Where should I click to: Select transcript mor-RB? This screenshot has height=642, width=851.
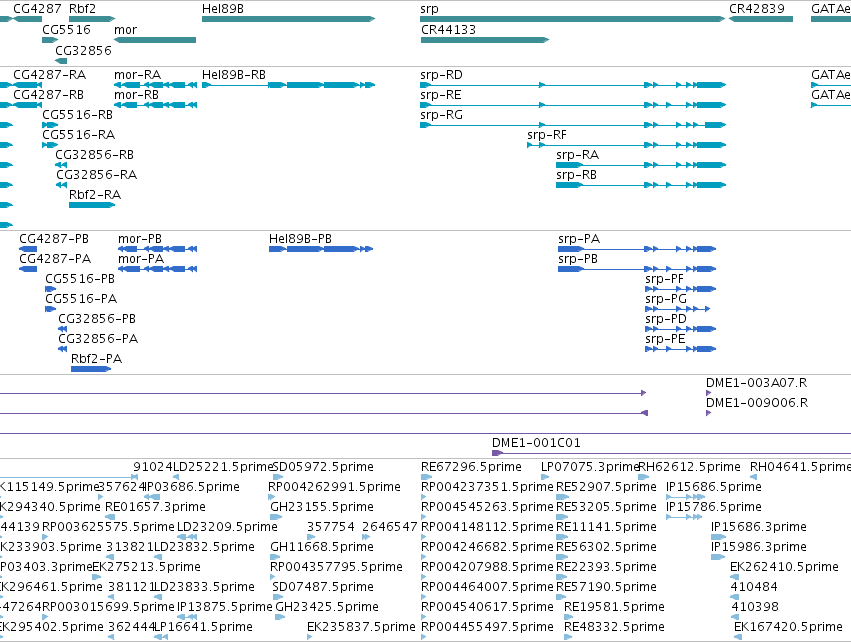tap(136, 95)
